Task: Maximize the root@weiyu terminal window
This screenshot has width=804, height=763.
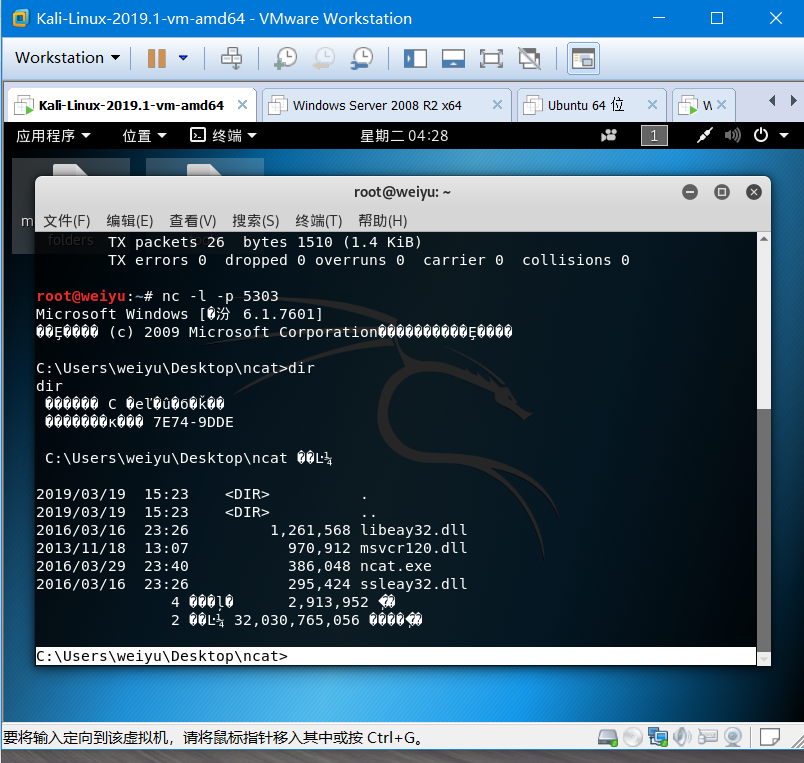Action: [x=722, y=192]
